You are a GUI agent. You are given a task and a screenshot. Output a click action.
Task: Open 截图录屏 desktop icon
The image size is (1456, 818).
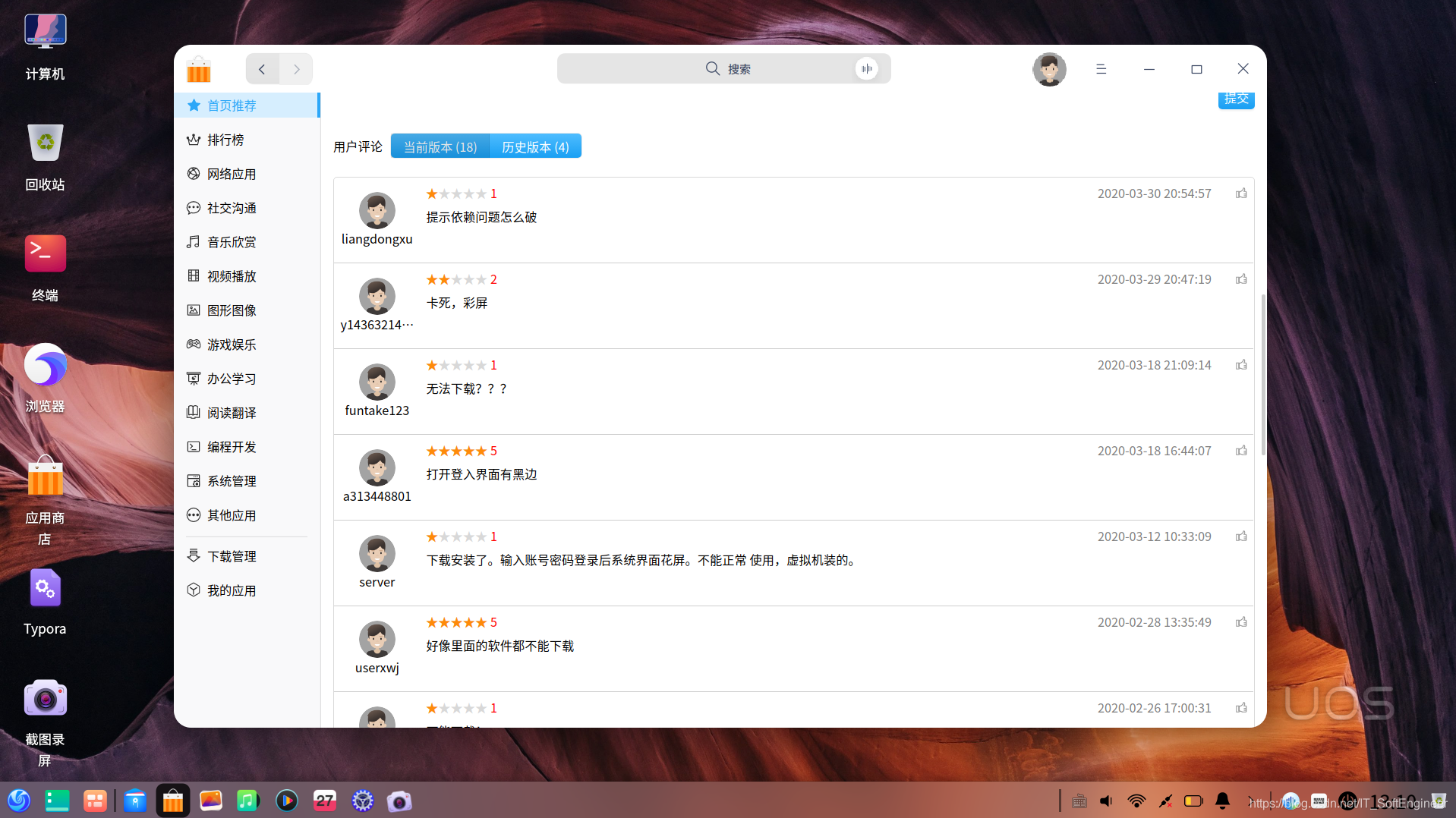point(45,722)
